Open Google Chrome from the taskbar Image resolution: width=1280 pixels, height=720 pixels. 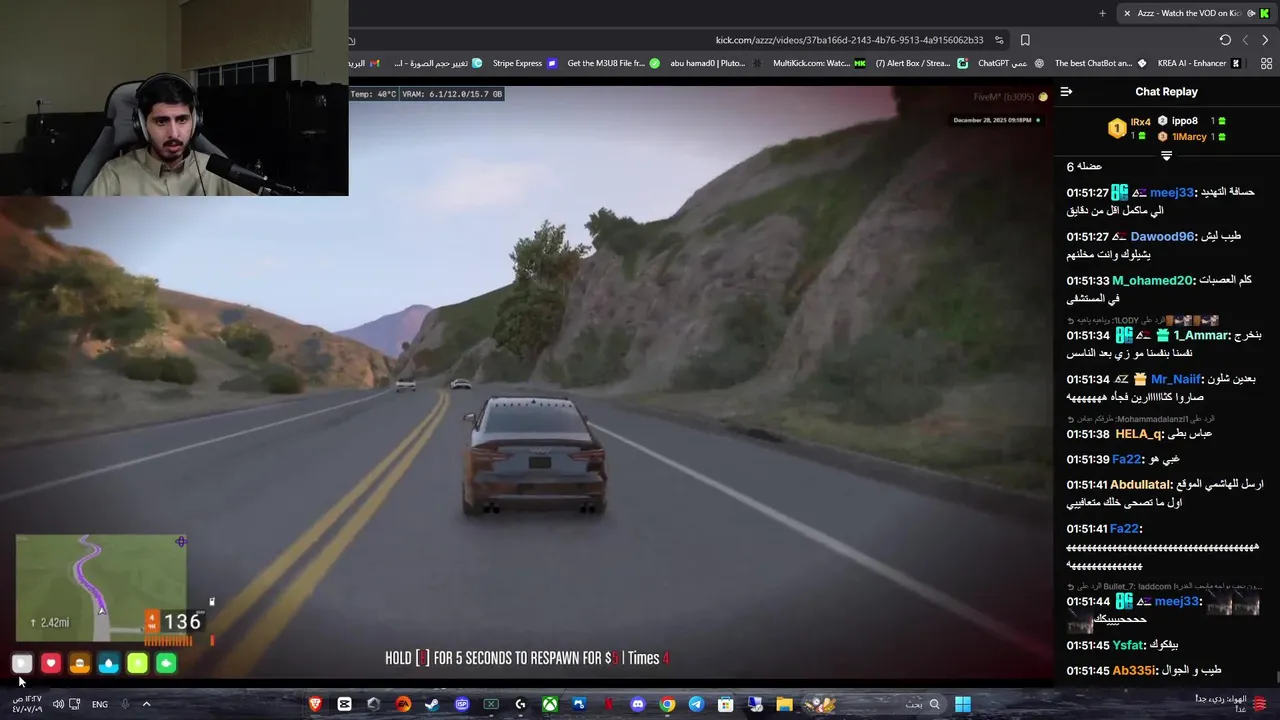point(667,704)
